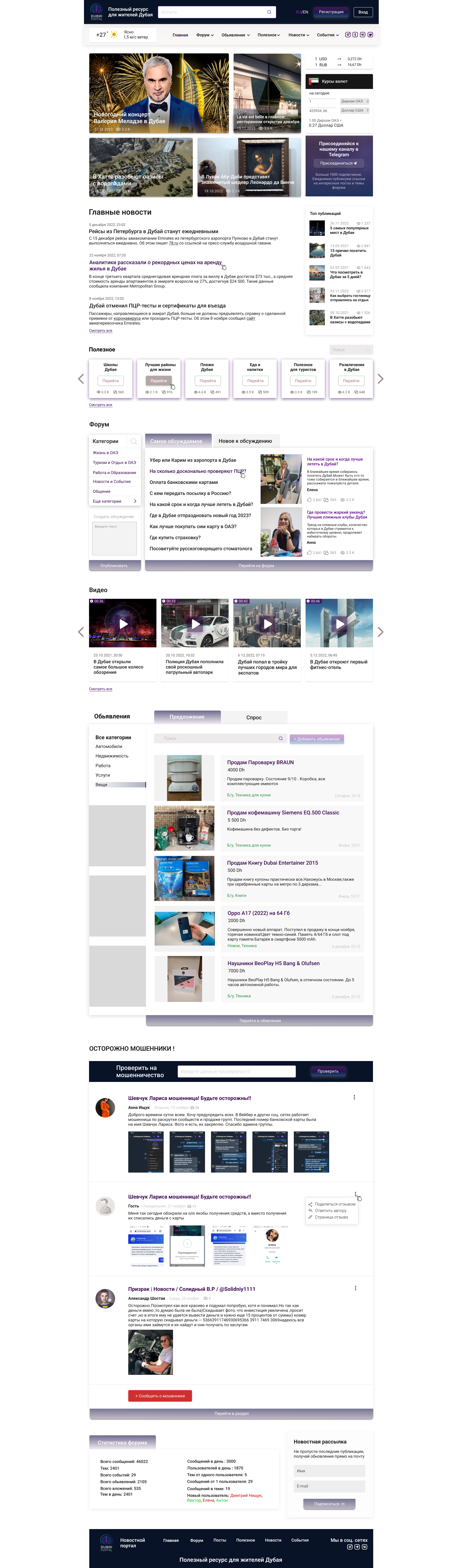Viewport: 462px width, 1568px height.
Task: Click Присоединиться Telegram button
Action: pyautogui.click(x=339, y=163)
